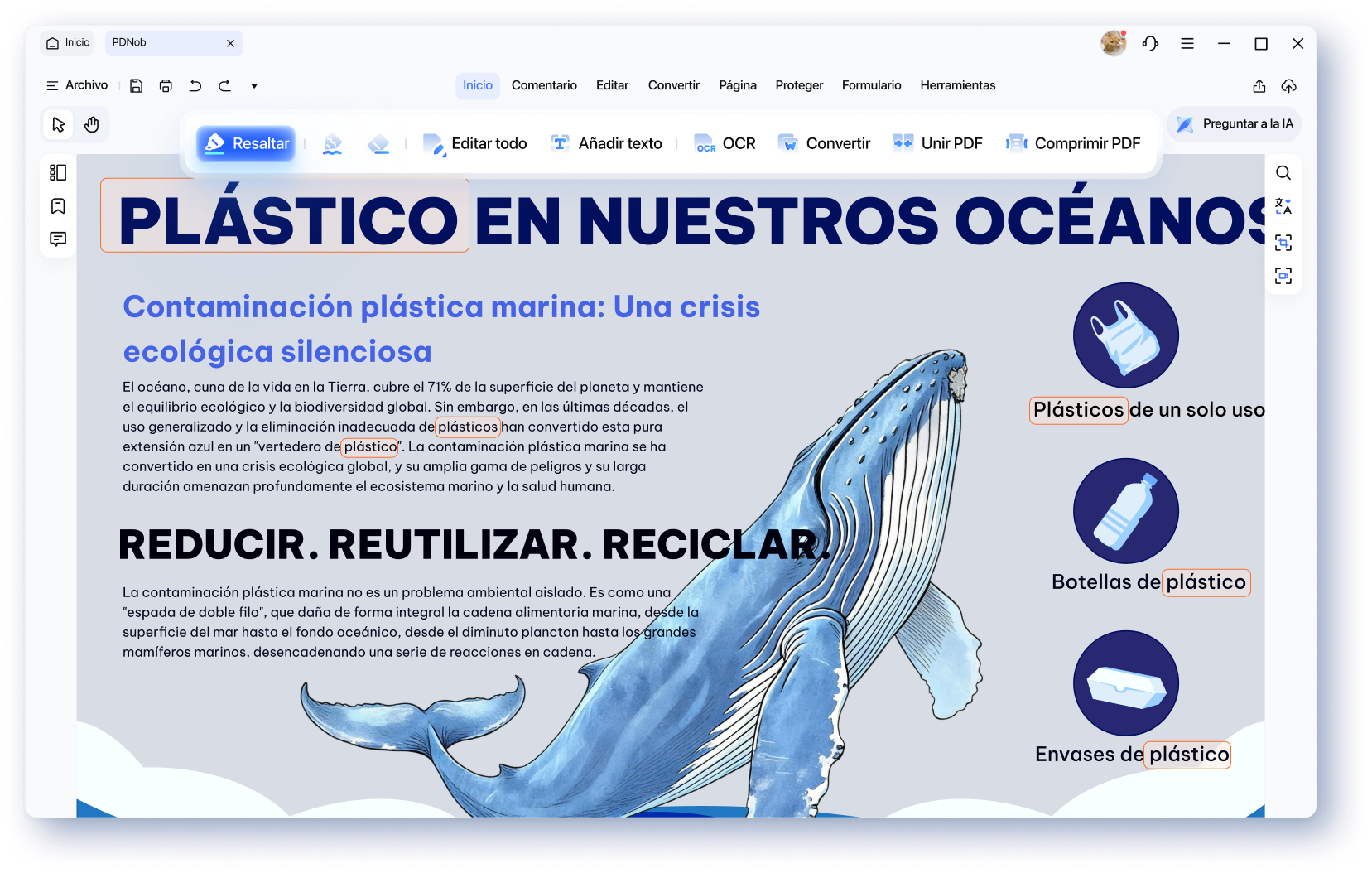Expand the quick access toolbar dropdown arrow
Screen dimensions: 1372x873
tap(254, 86)
